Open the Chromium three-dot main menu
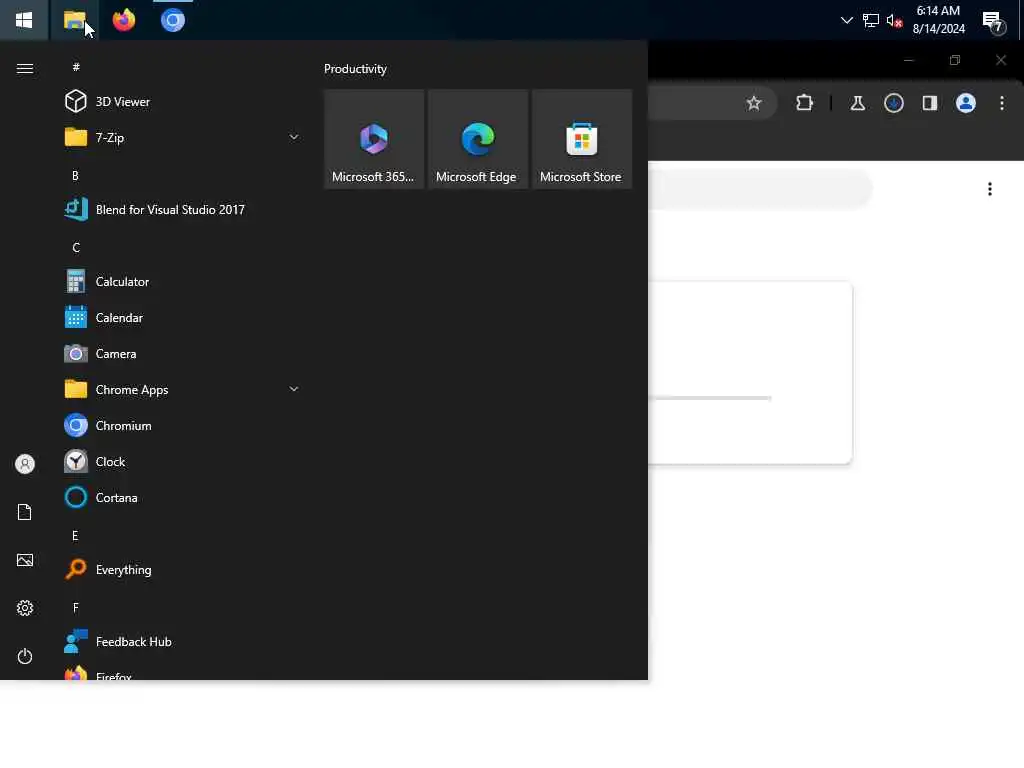The image size is (1024, 768). (x=1001, y=103)
